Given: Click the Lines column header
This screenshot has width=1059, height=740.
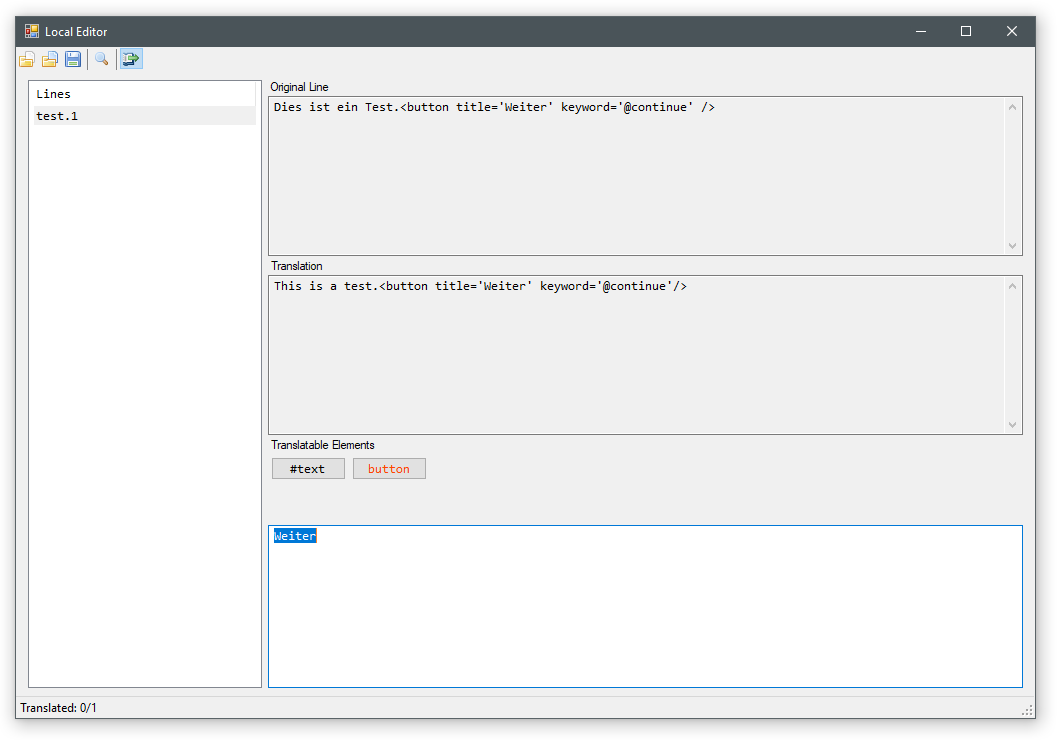Looking at the screenshot, I should coord(54,94).
